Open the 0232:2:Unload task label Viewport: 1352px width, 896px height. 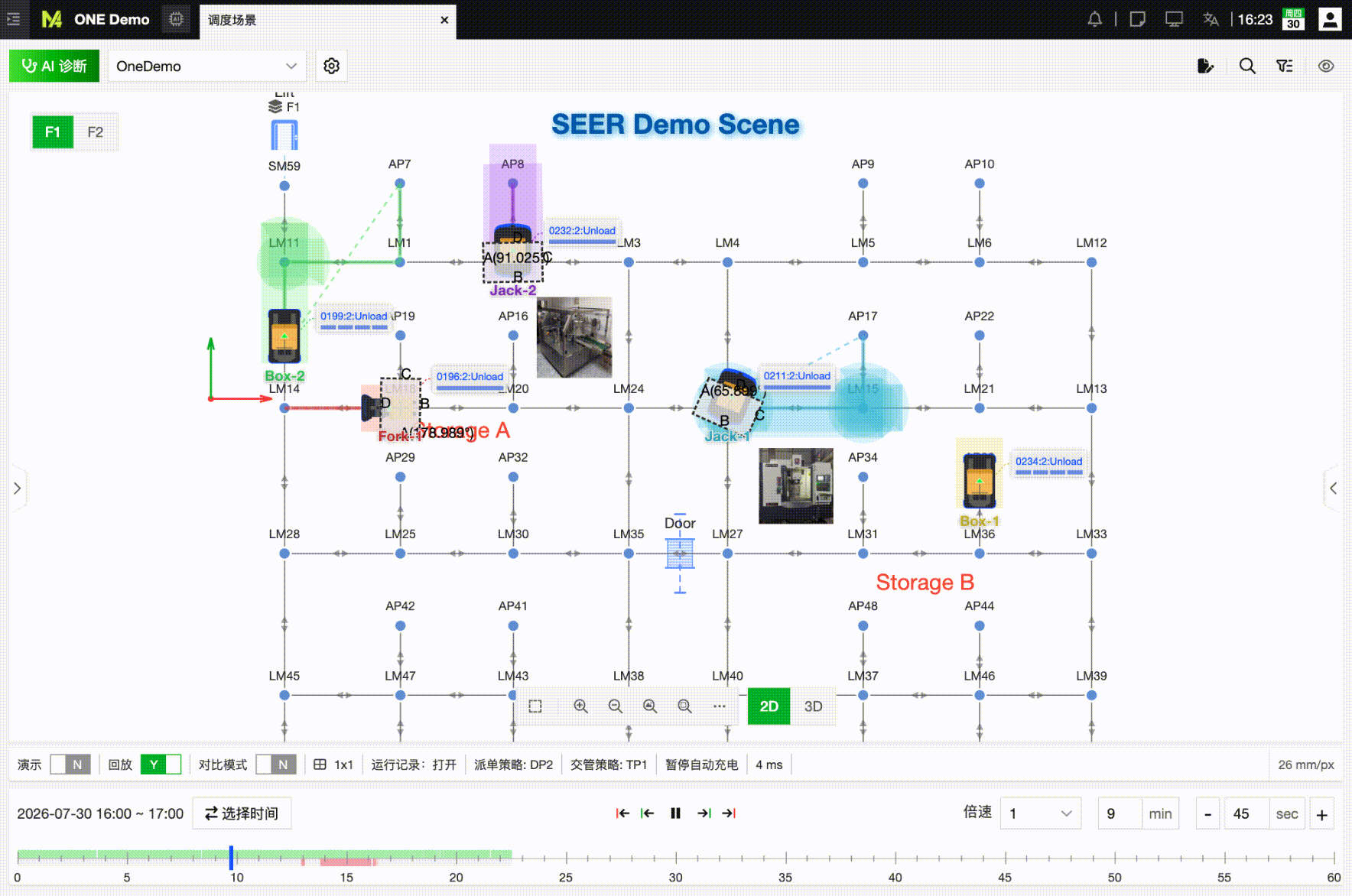[x=582, y=231]
